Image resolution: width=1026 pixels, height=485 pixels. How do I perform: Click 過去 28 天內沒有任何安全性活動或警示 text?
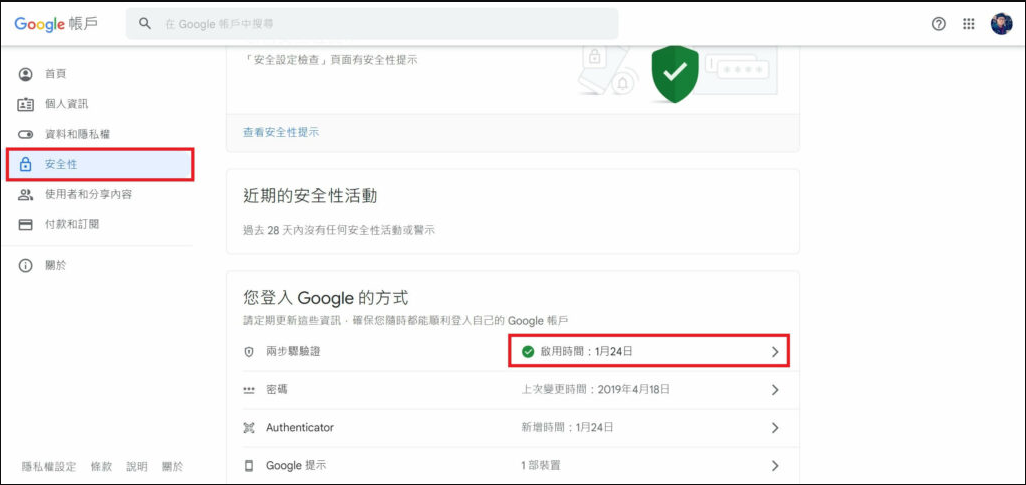tap(339, 230)
